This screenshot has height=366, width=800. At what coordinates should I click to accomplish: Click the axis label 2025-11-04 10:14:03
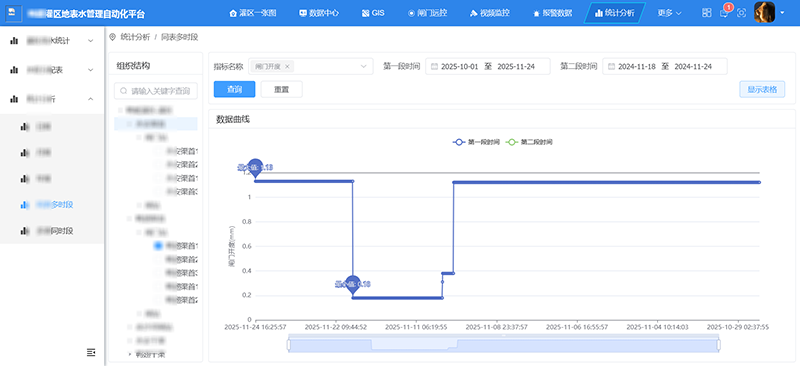(x=658, y=327)
